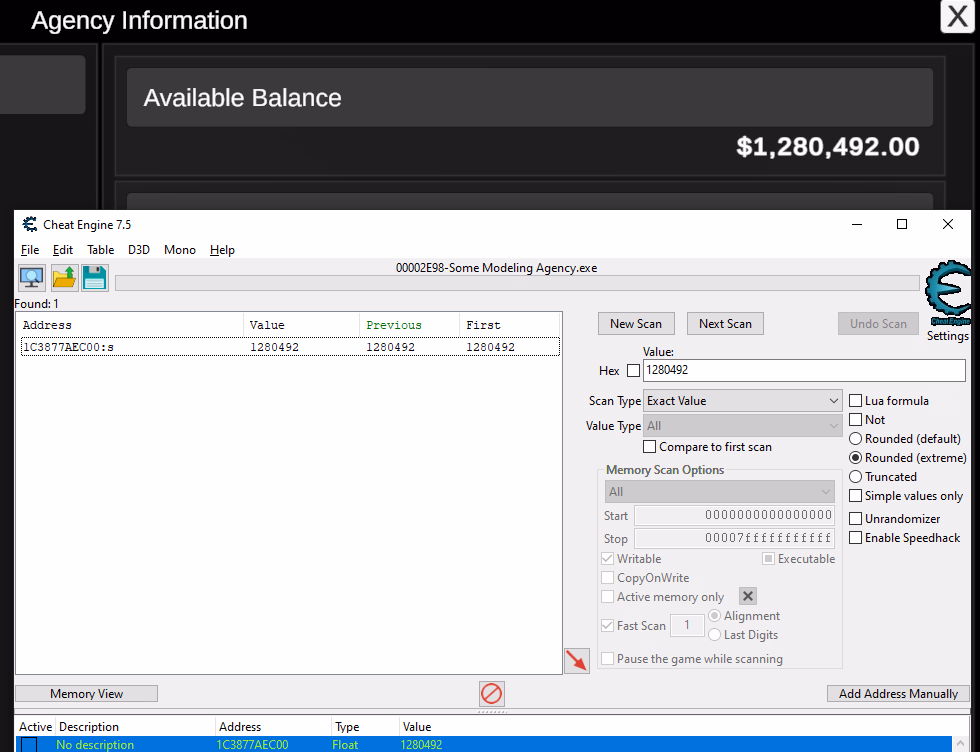Open the D3D menu
This screenshot has width=980, height=752.
[139, 250]
